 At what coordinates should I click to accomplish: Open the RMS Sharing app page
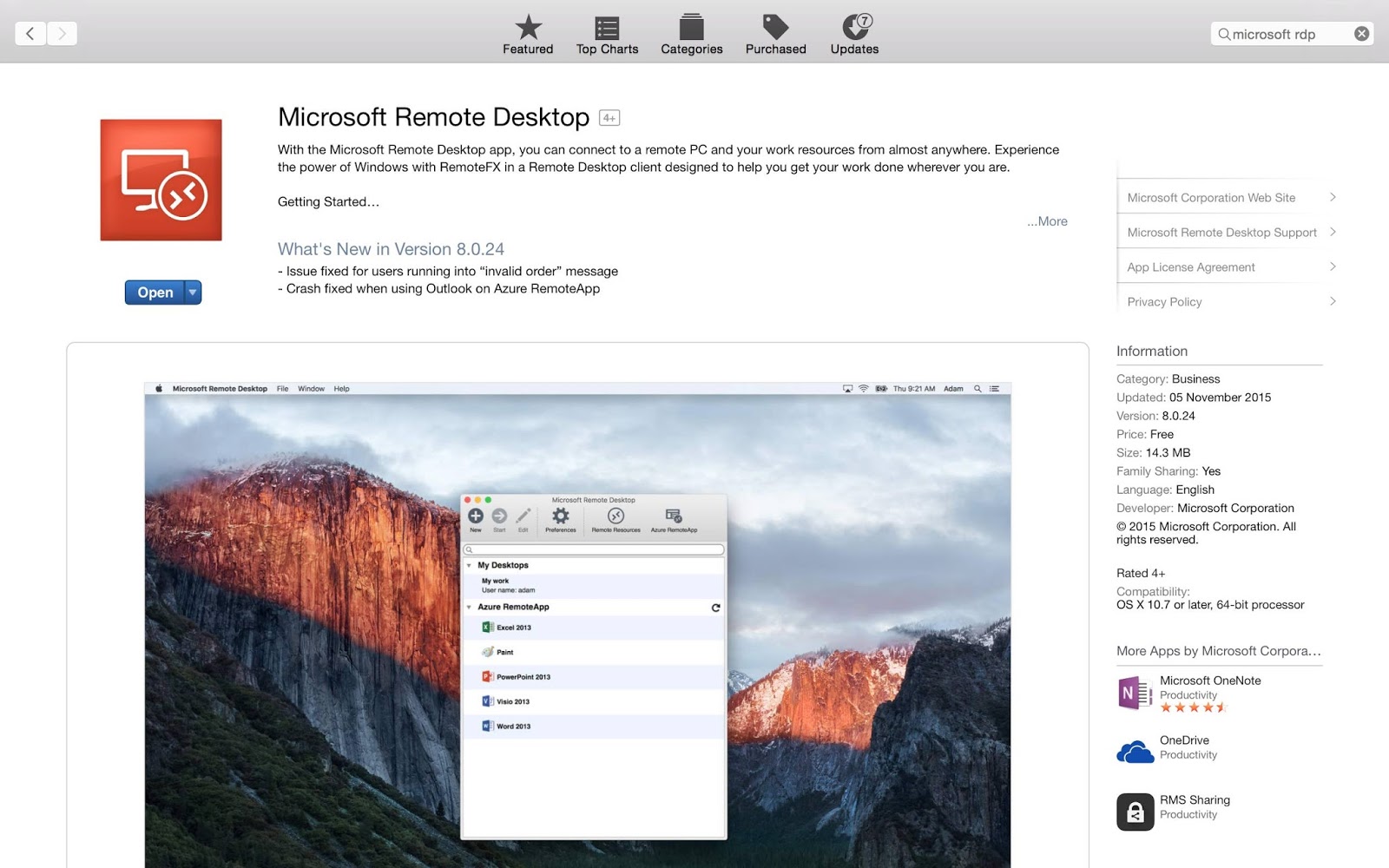tap(1195, 800)
